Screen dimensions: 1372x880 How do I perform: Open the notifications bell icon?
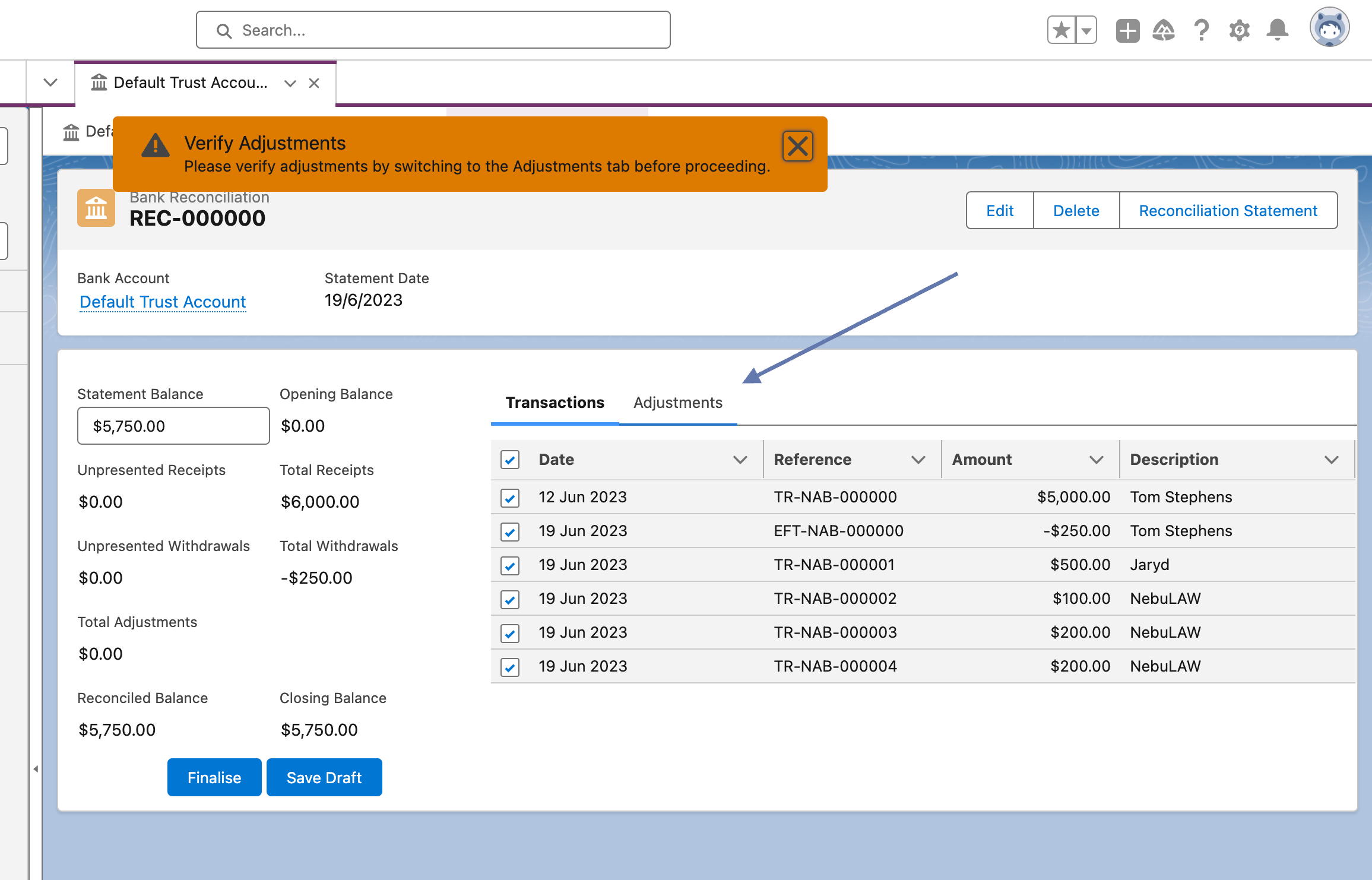1277,30
